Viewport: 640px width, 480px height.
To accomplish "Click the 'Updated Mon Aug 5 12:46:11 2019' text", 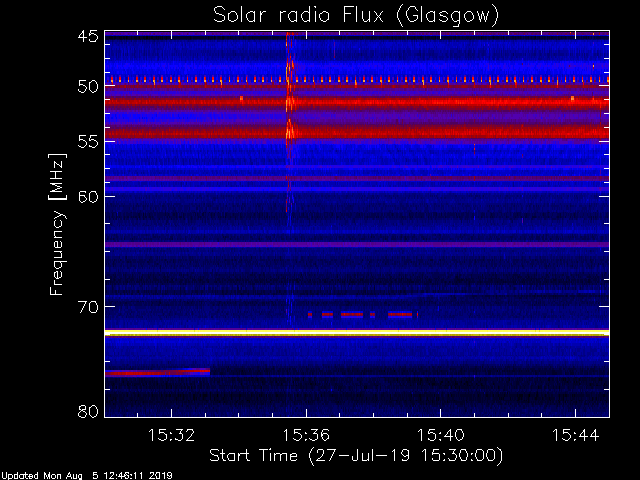I will [86, 476].
